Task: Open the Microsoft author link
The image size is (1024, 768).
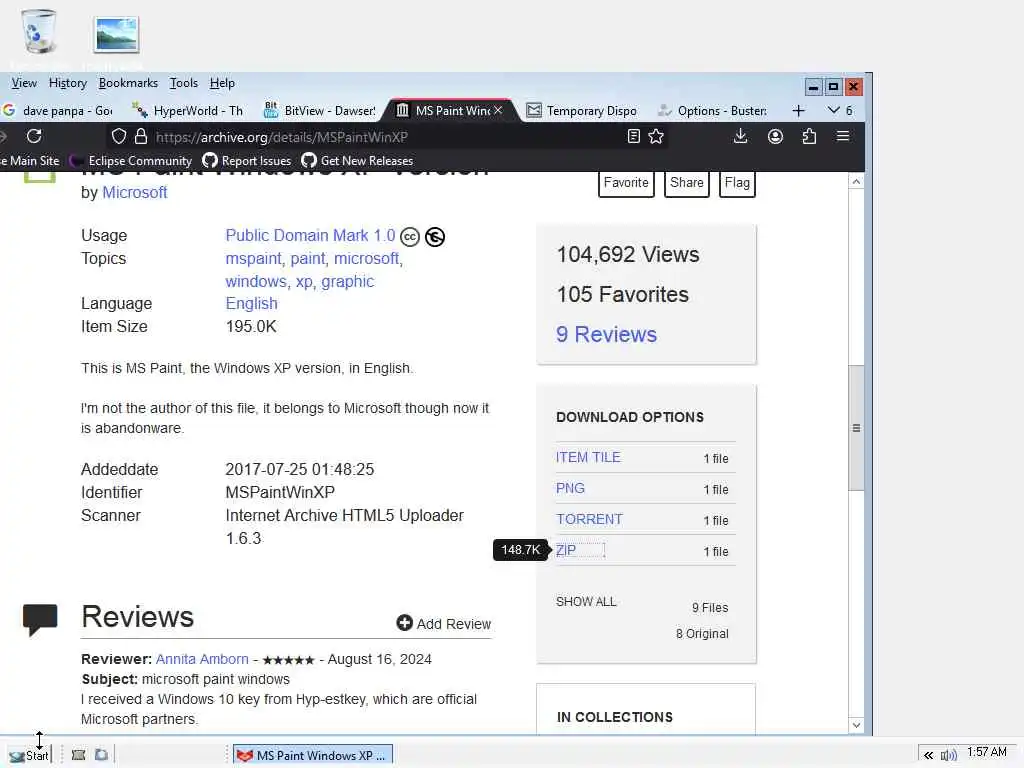Action: tap(135, 193)
